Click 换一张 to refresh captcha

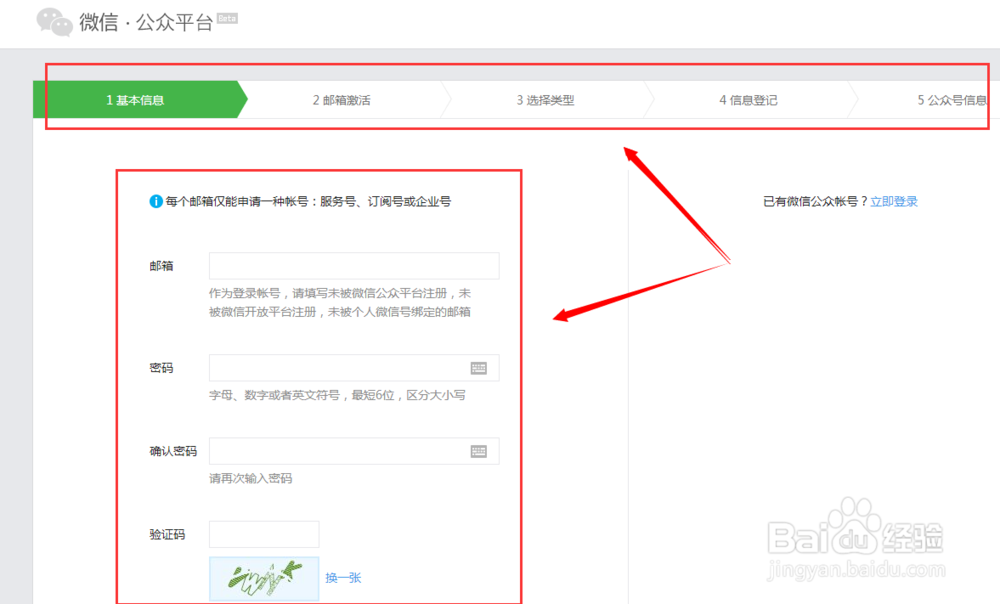[x=343, y=578]
